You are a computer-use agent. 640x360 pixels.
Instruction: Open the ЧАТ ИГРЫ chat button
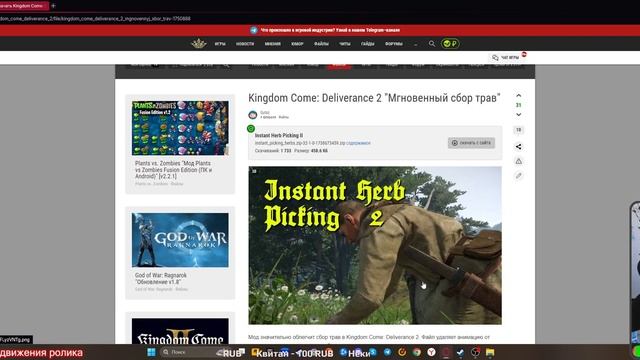click(x=506, y=58)
